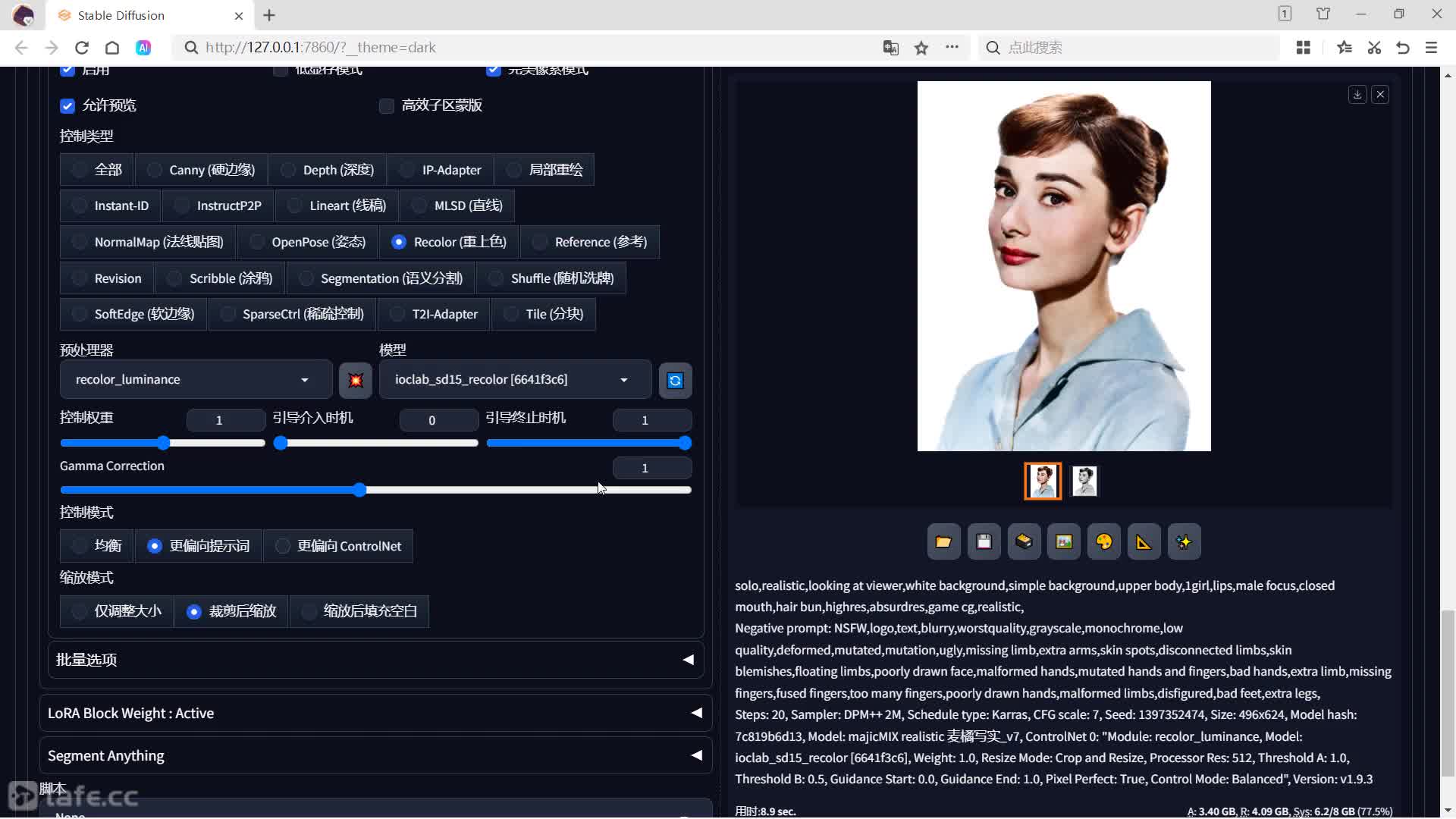Select 缩放后填充空白 resize mode

pos(359,611)
